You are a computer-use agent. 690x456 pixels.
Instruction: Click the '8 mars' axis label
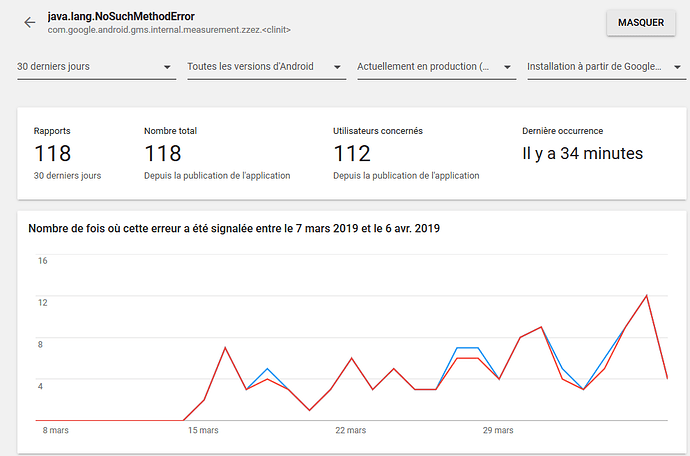point(55,430)
